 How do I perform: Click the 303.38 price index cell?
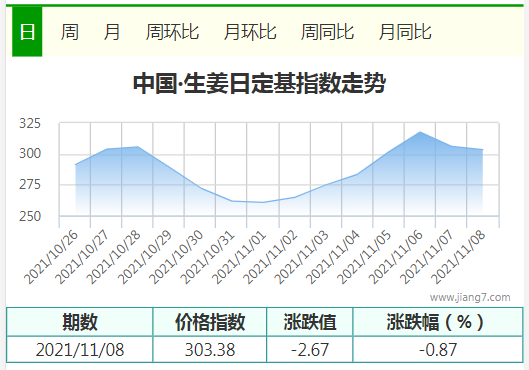[x=210, y=349]
